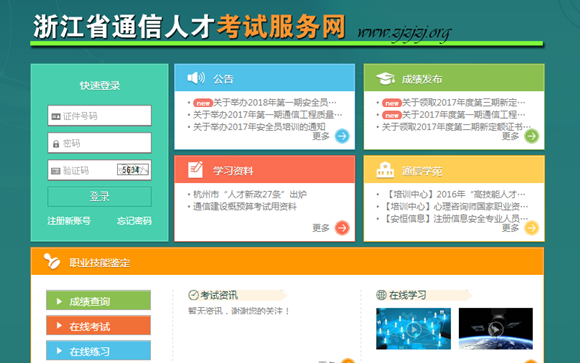580x363 pixels.
Task: Open notice 关于举办2017年第一期通信工程质量
Action: (x=267, y=115)
